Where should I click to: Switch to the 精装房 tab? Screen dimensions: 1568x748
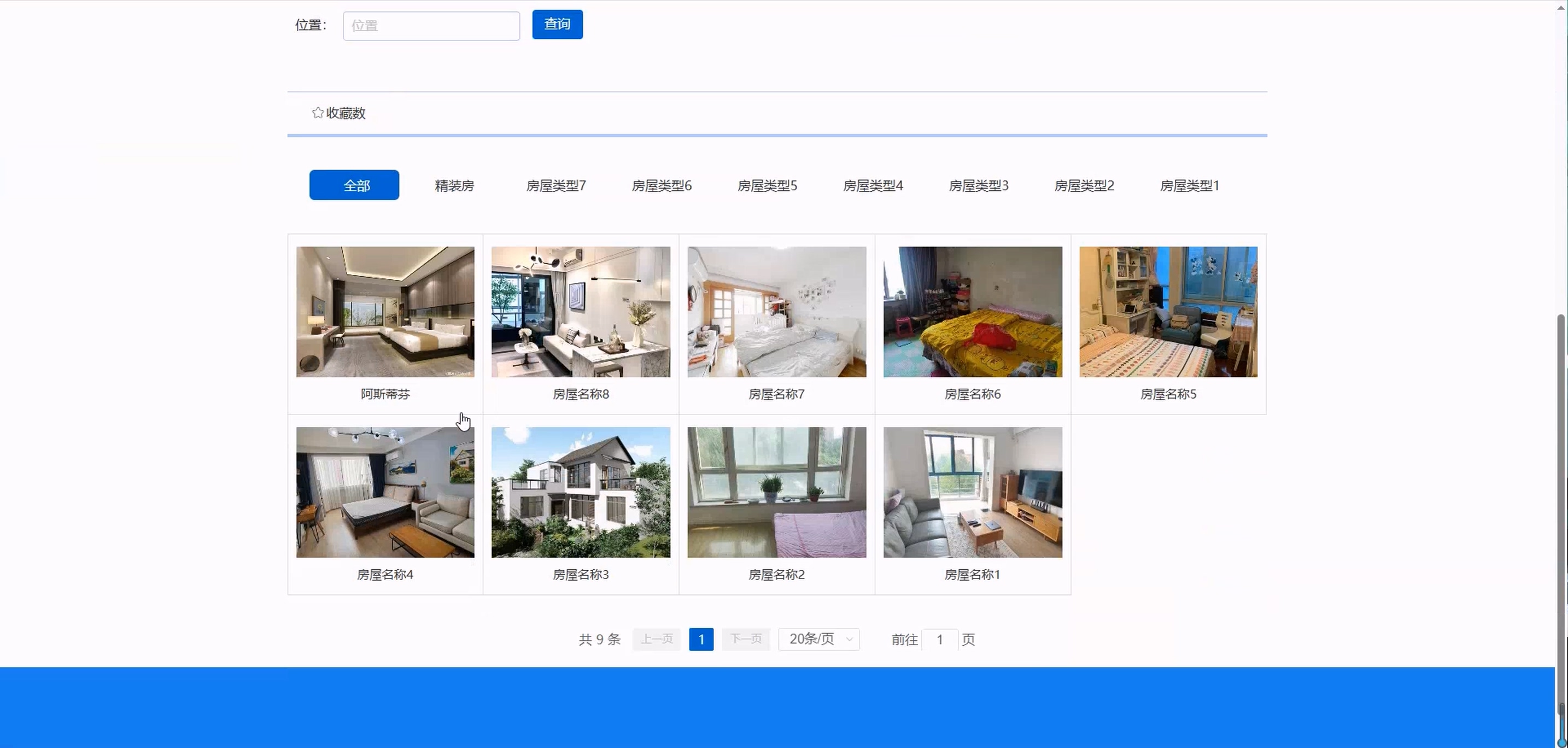(x=454, y=185)
